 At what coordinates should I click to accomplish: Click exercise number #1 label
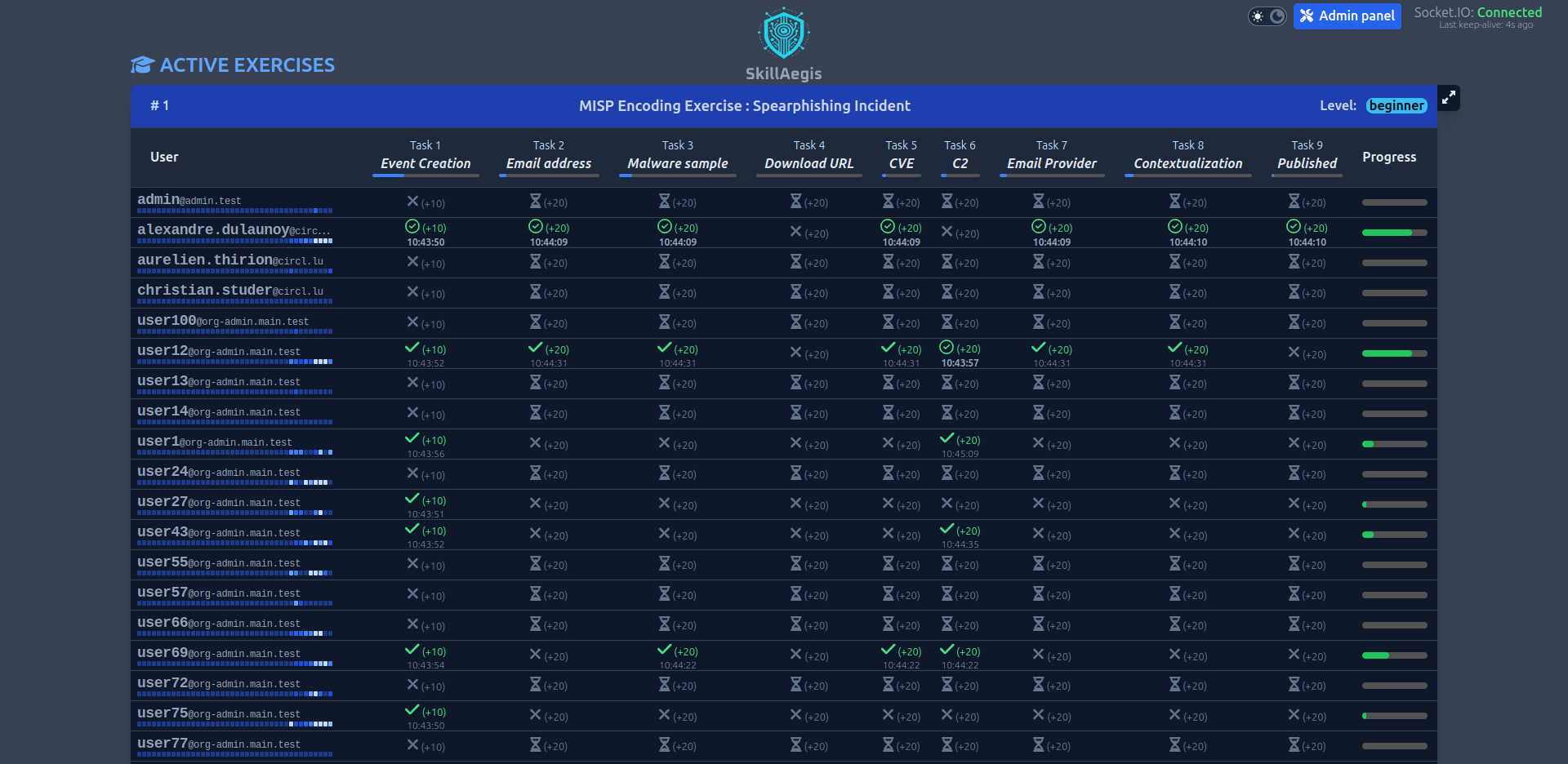[159, 106]
